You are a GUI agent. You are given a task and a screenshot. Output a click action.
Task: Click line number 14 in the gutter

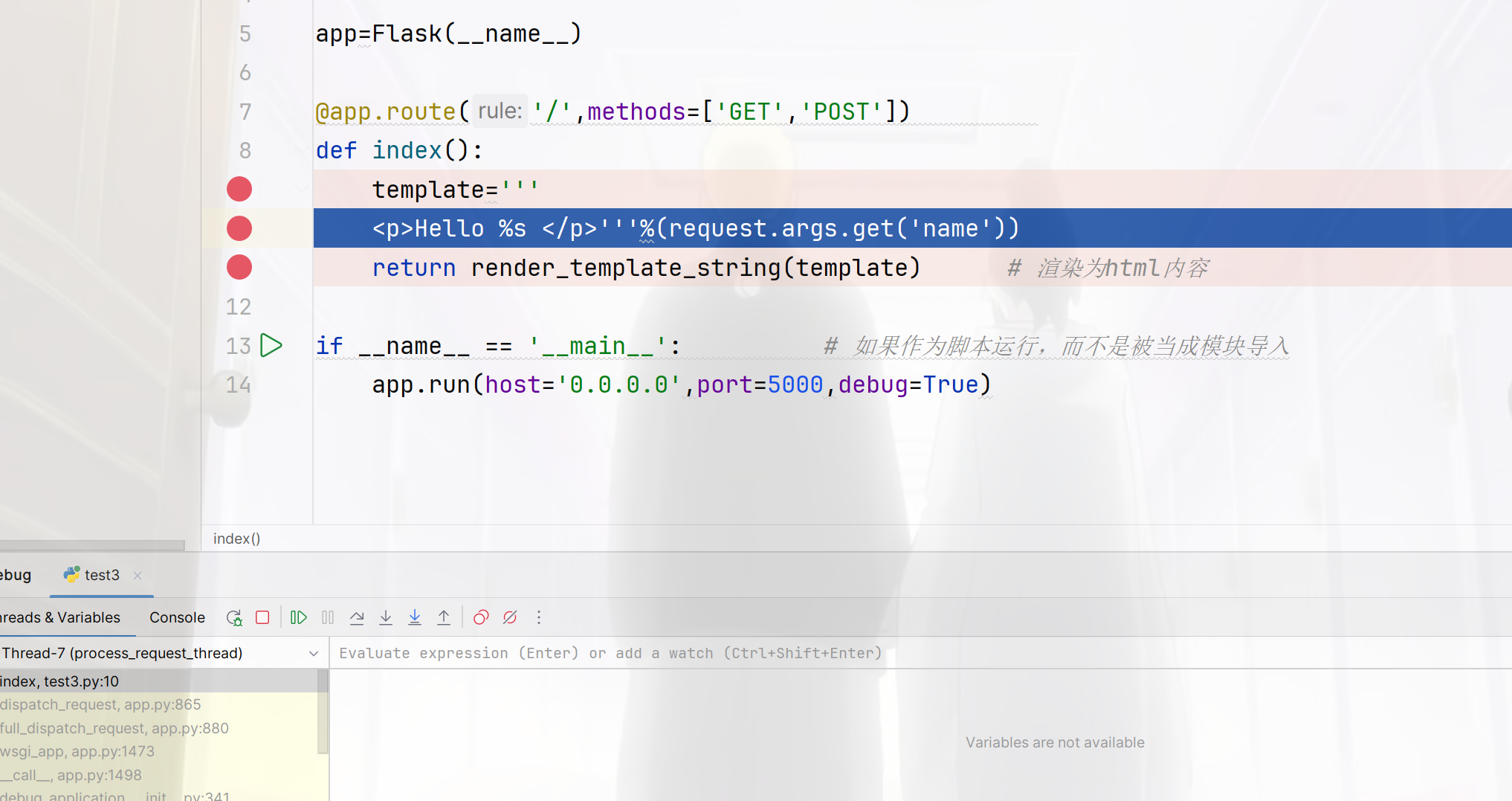(239, 385)
